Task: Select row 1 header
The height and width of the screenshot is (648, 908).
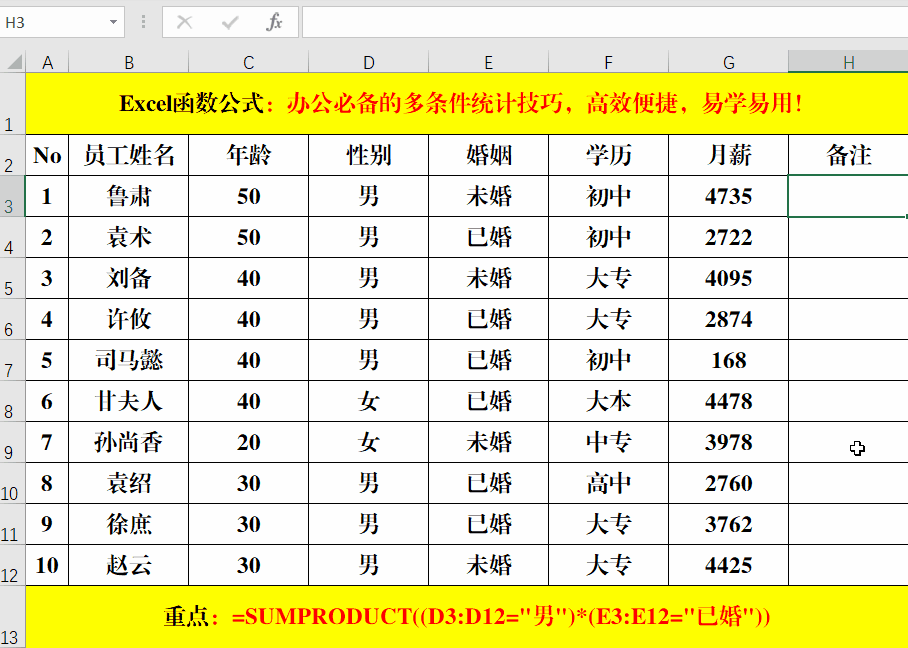Action: click(12, 104)
